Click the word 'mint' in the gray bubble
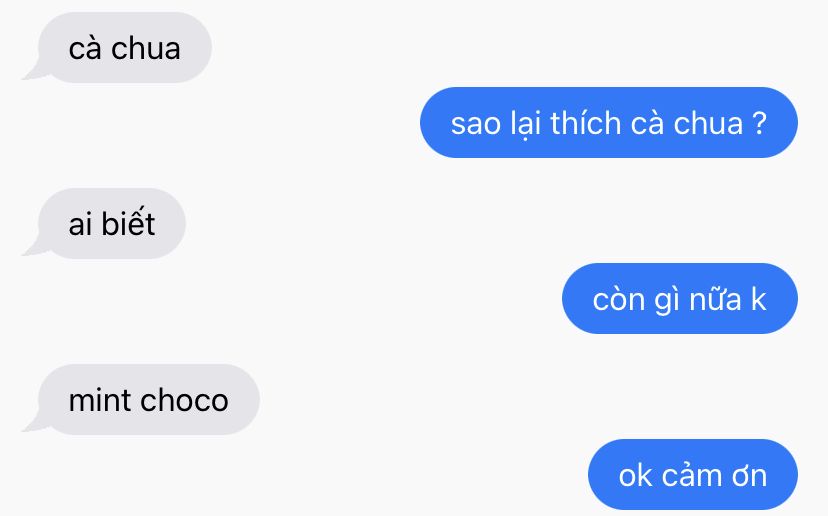Screen dimensions: 828x516 click(101, 400)
